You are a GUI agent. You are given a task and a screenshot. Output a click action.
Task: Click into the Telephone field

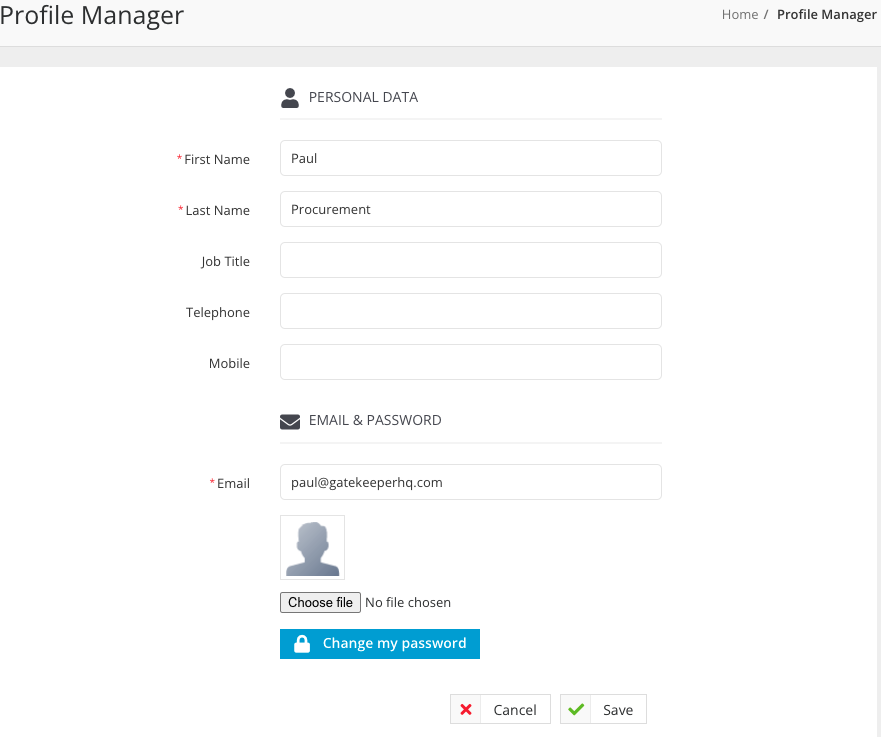pos(471,311)
